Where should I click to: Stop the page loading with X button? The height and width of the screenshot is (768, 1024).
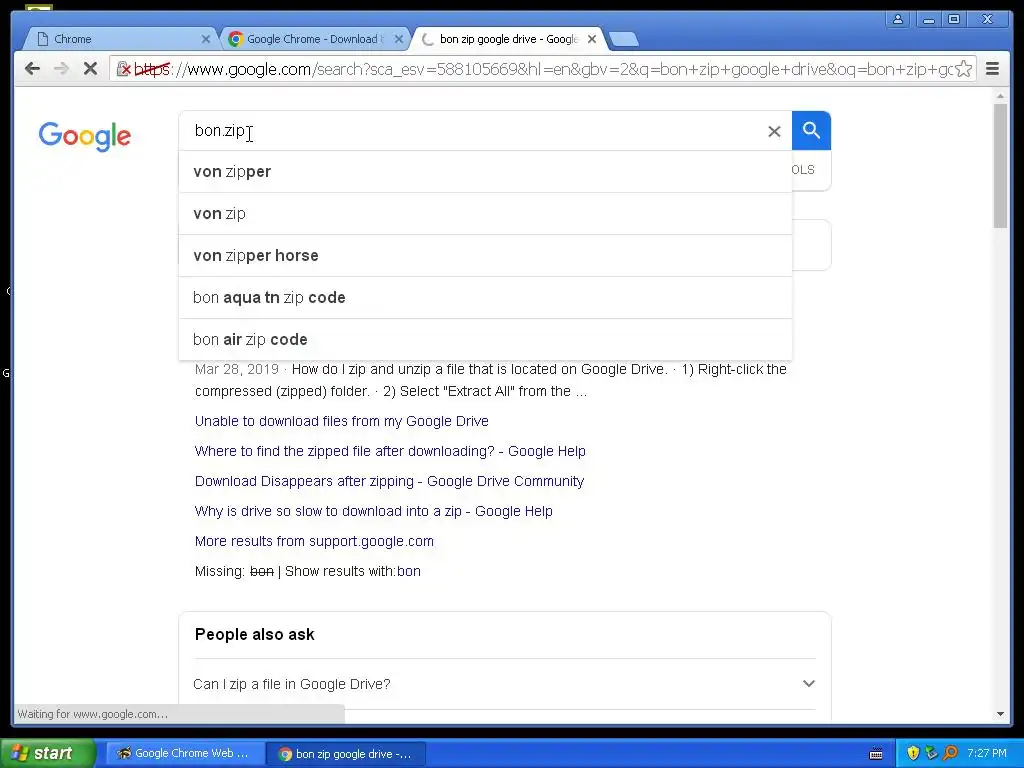click(90, 69)
